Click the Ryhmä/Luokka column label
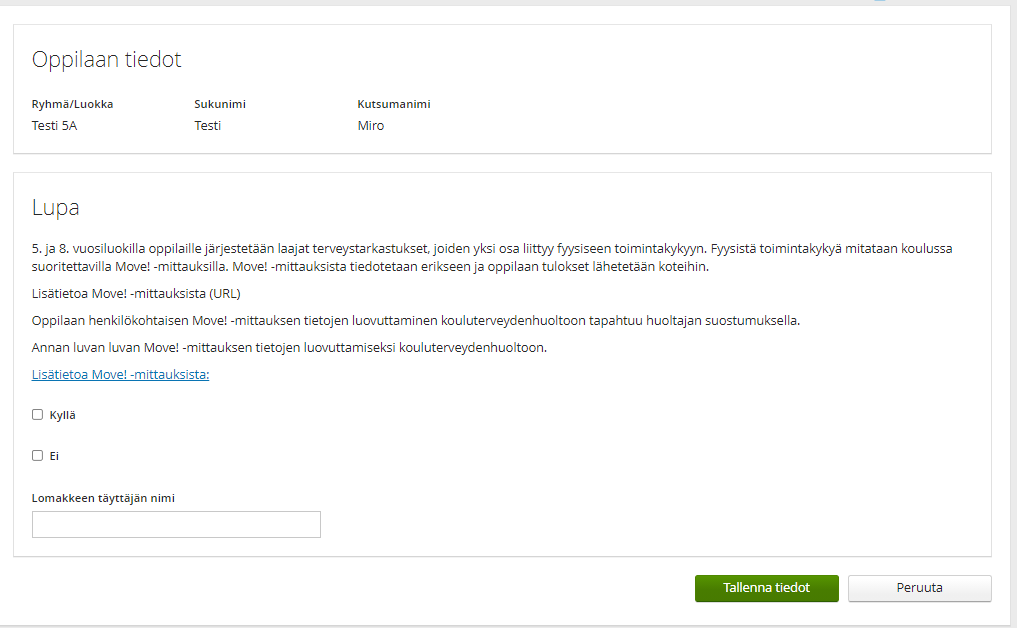 [73, 104]
